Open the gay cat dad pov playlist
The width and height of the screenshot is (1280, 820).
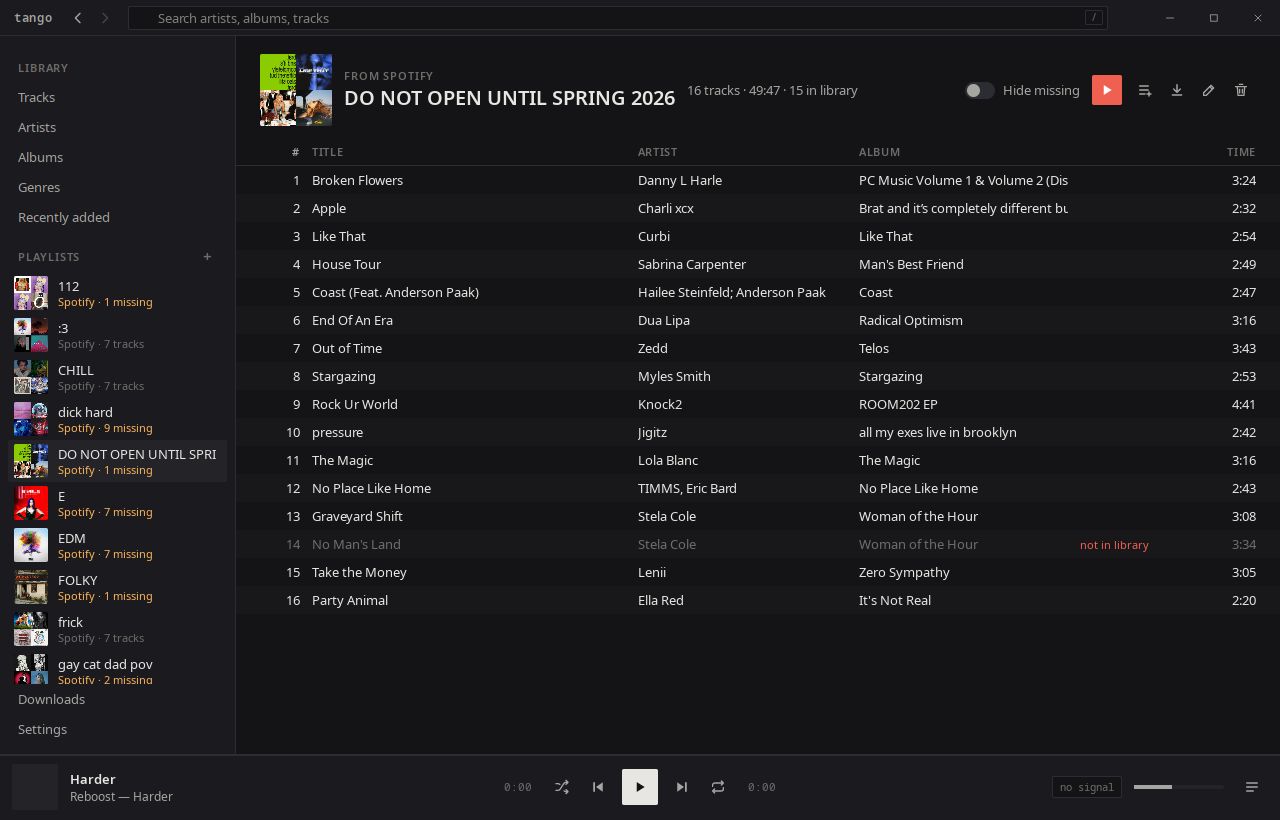tap(118, 668)
